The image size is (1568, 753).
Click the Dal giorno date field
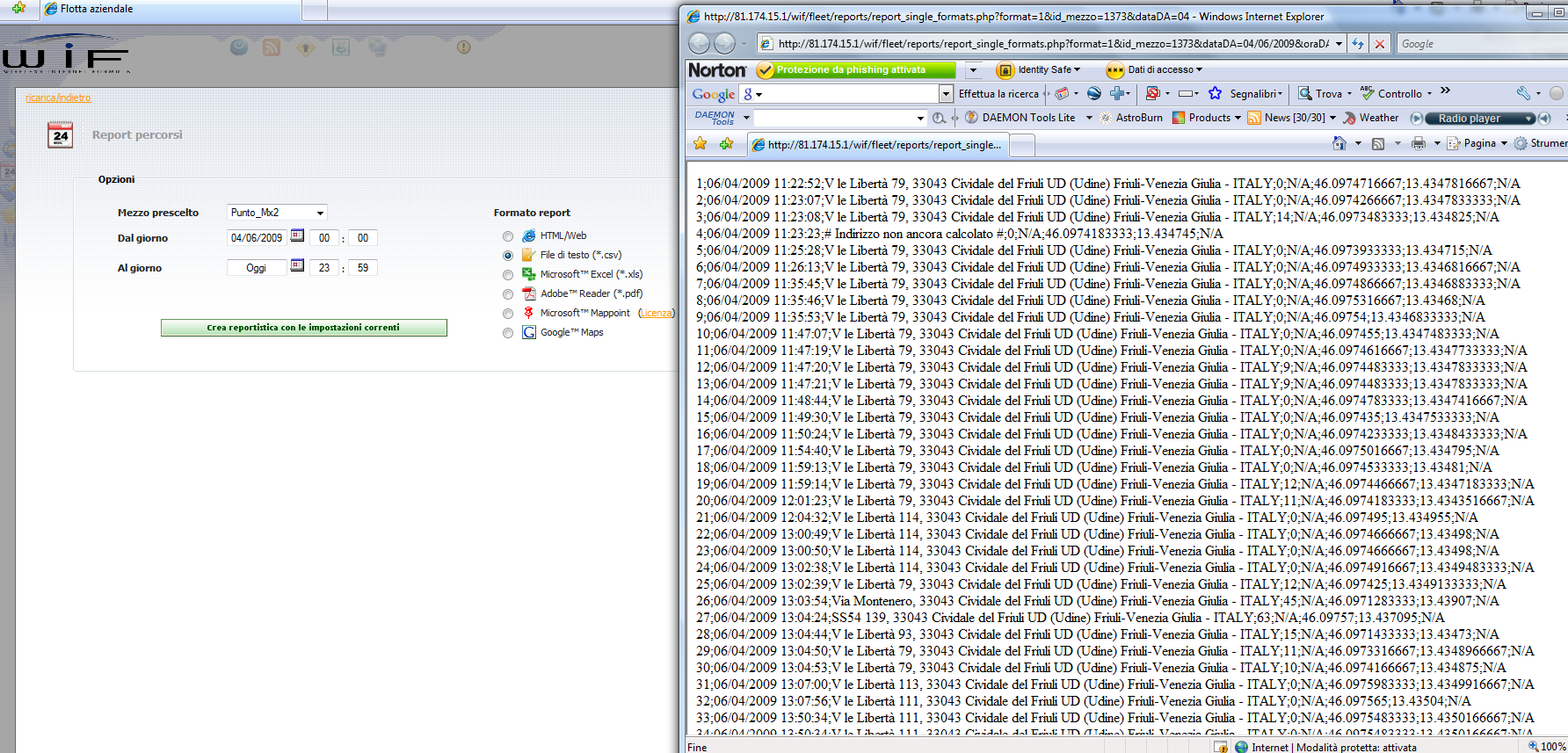point(257,237)
